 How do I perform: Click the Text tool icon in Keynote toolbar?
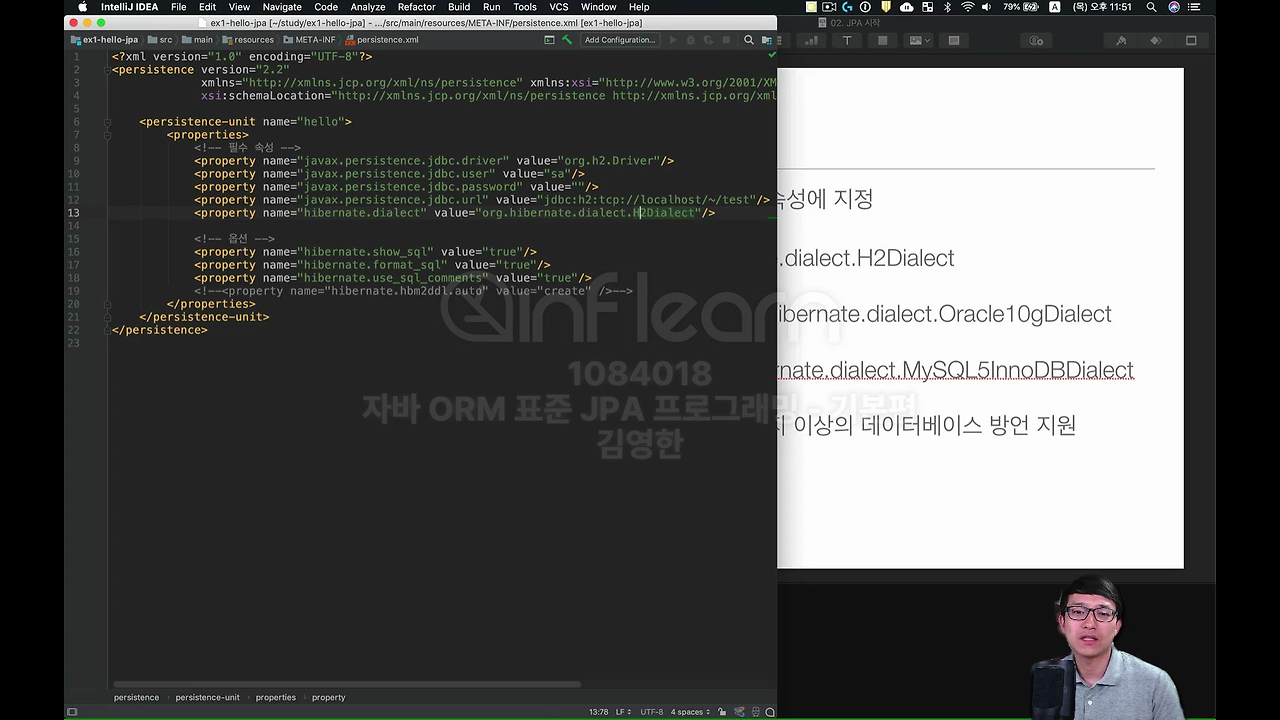(846, 40)
